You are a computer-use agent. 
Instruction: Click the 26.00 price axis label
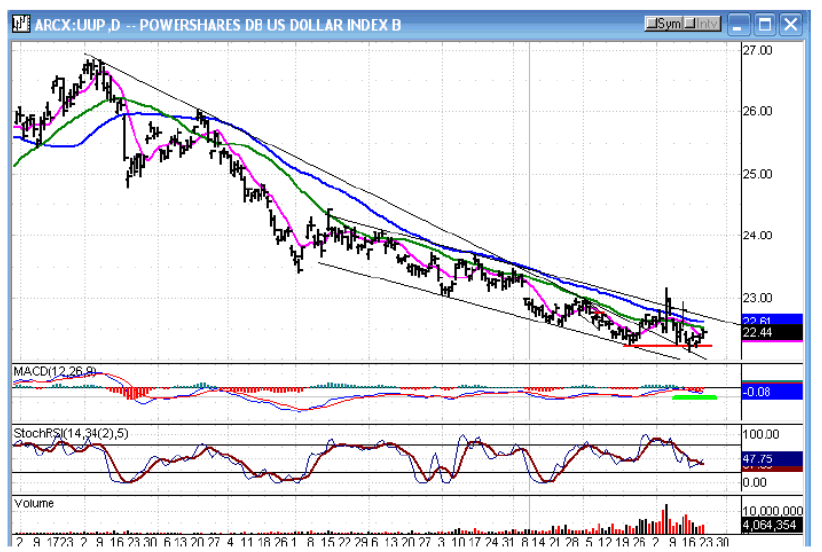coord(758,111)
